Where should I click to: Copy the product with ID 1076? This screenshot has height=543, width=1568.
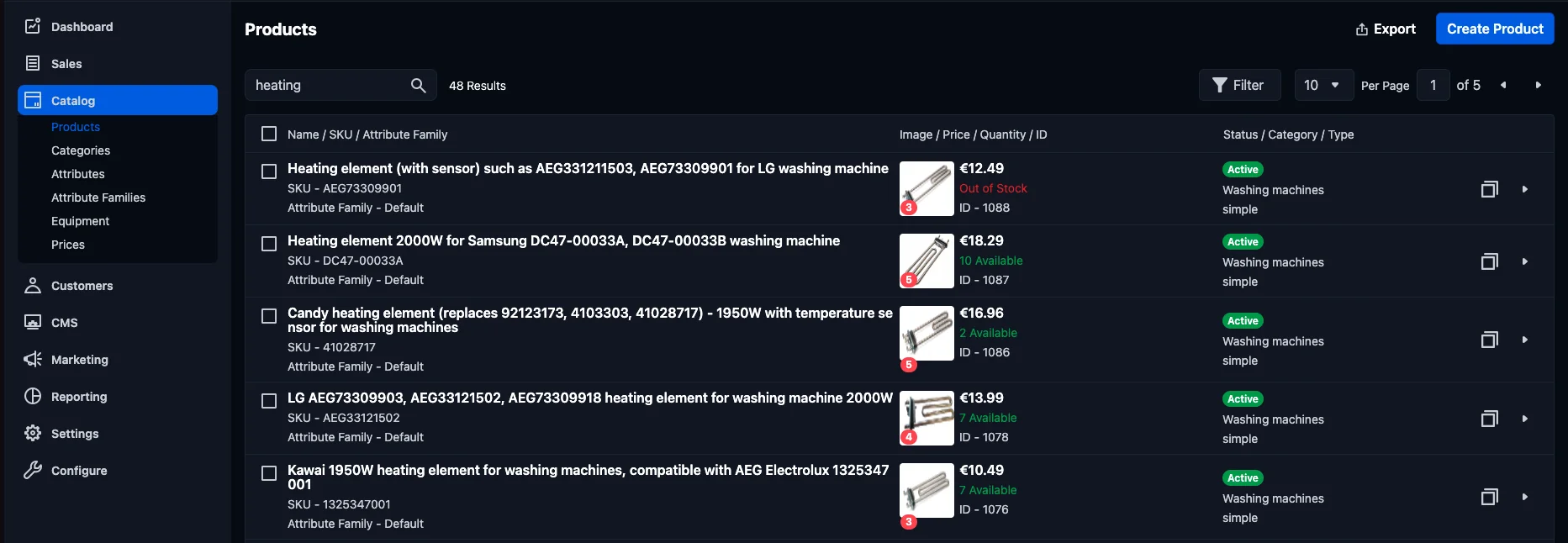click(1489, 497)
